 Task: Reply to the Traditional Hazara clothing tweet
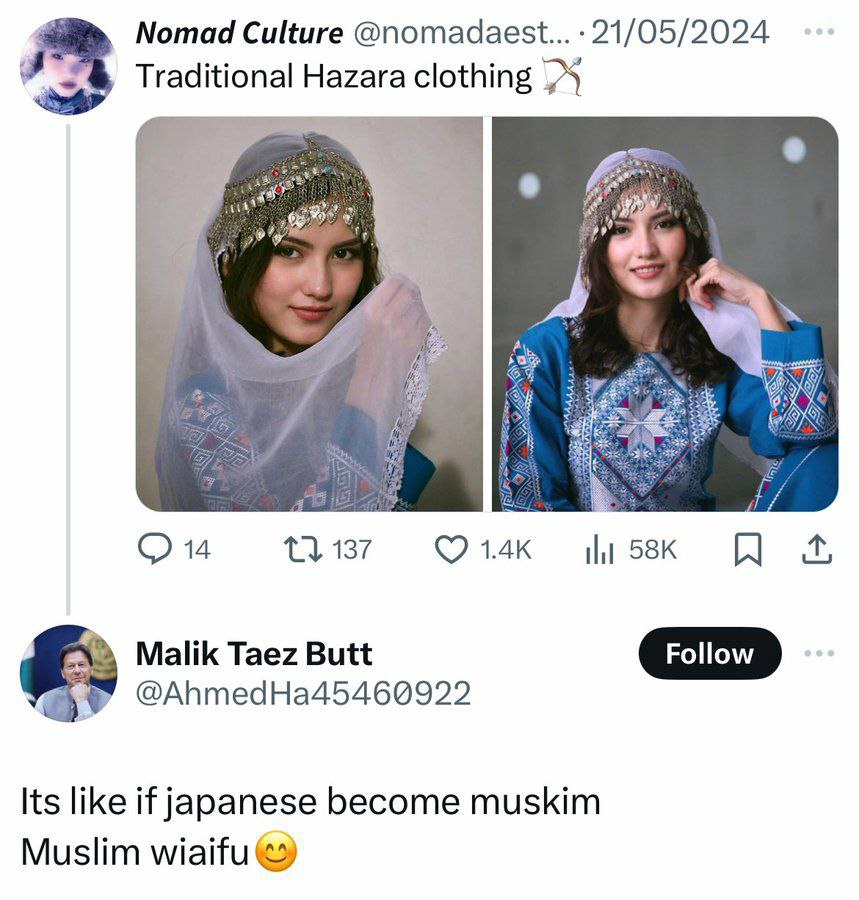[x=153, y=549]
